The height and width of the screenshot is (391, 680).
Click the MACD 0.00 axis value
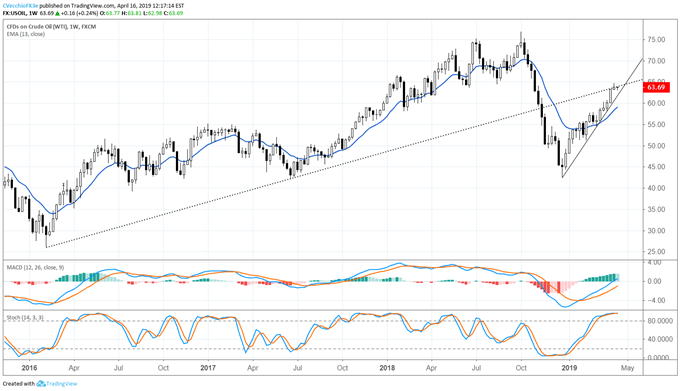[654, 281]
